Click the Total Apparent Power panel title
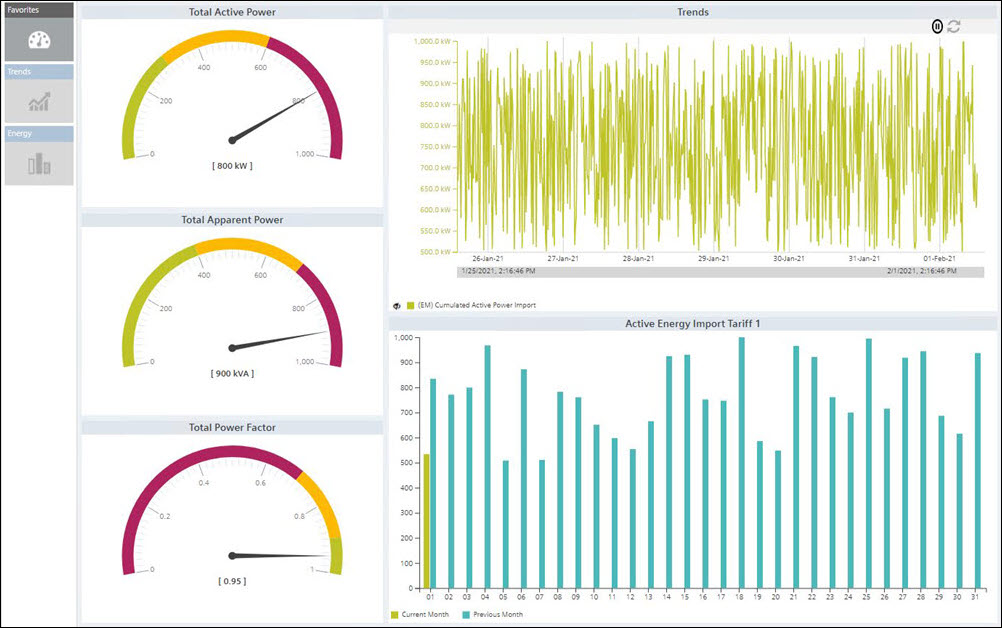Screen dimensions: 1002x628 232,219
